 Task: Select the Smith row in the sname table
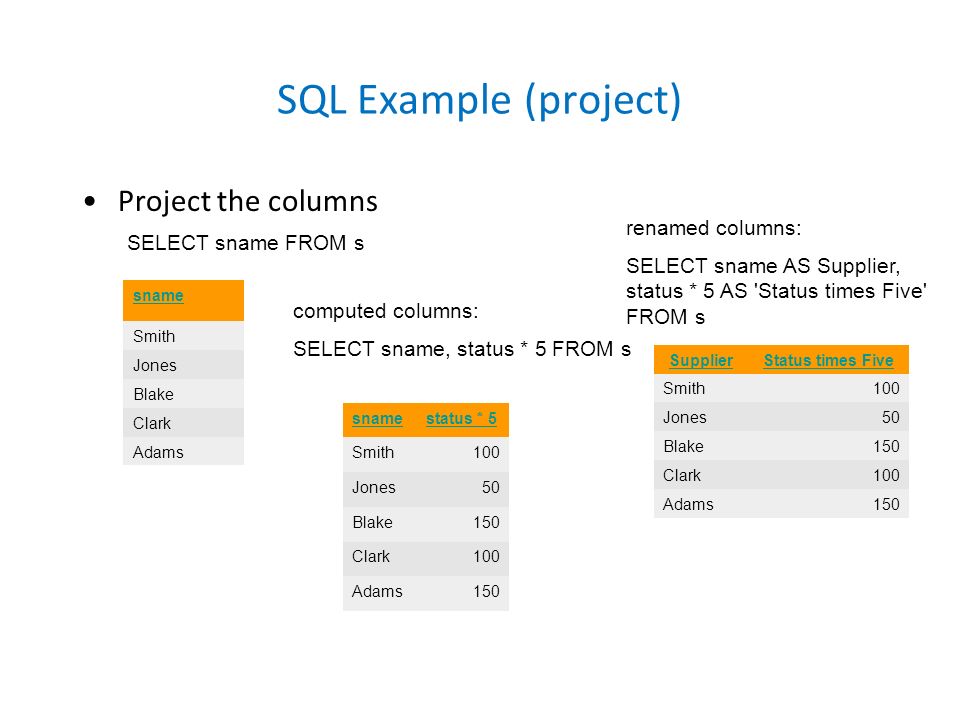point(183,336)
